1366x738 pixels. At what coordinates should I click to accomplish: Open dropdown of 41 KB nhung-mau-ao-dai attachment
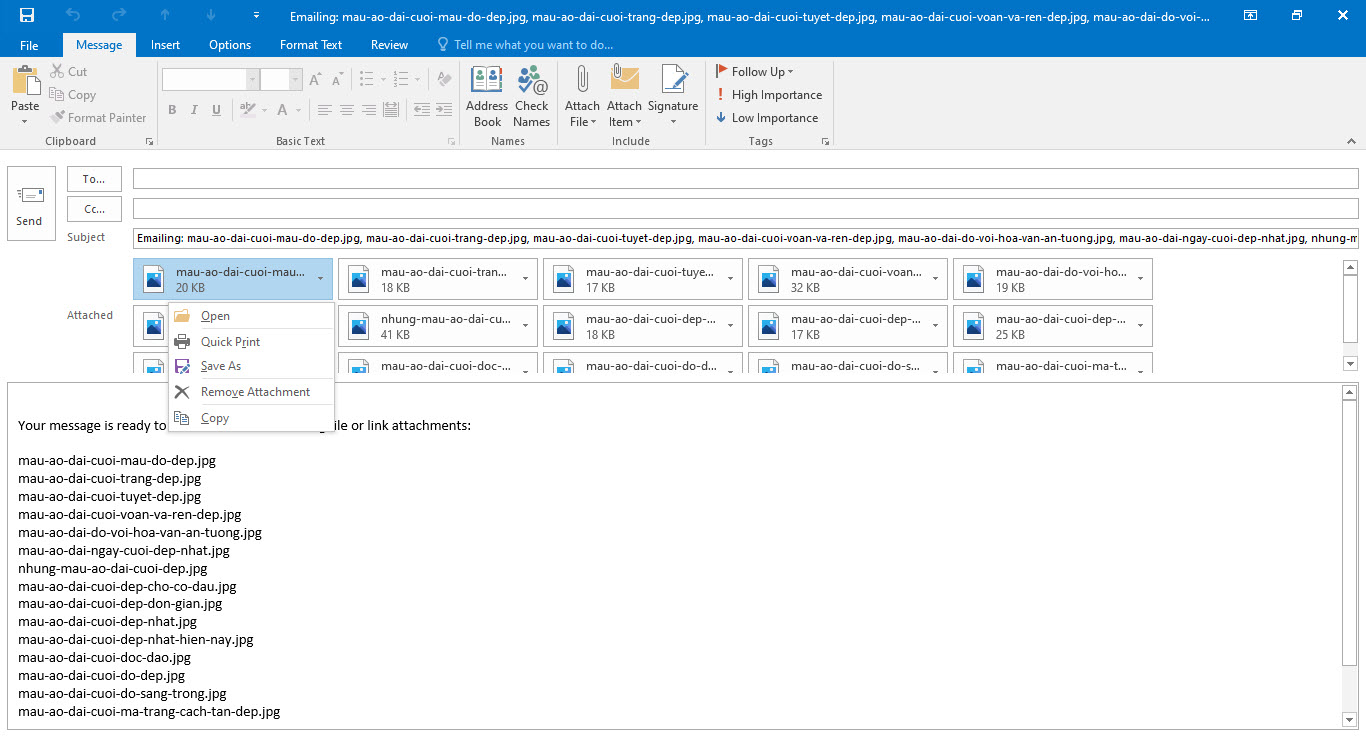(x=526, y=326)
